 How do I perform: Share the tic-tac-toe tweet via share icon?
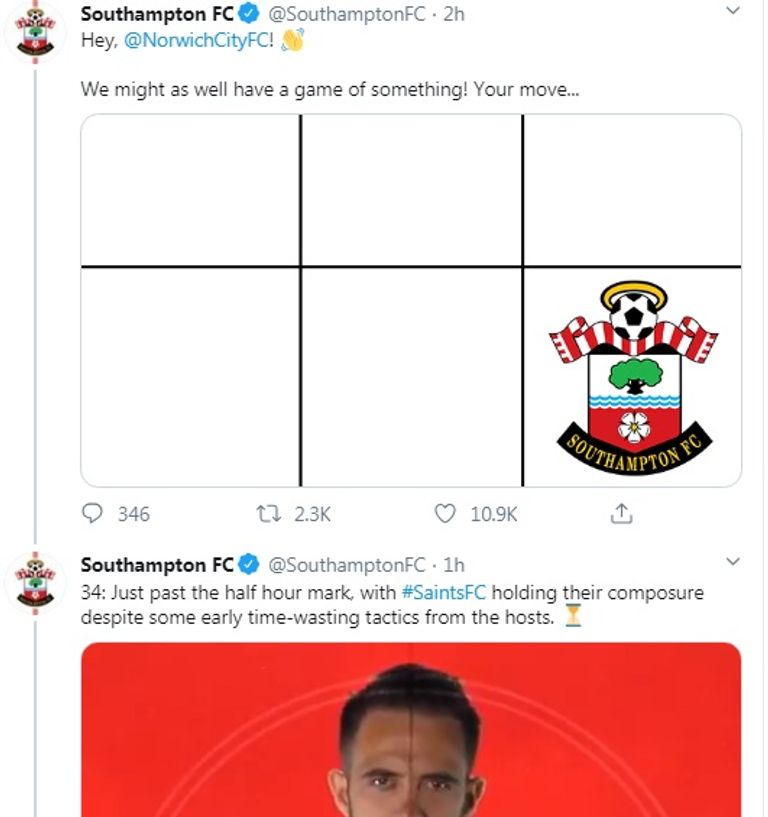(x=621, y=514)
